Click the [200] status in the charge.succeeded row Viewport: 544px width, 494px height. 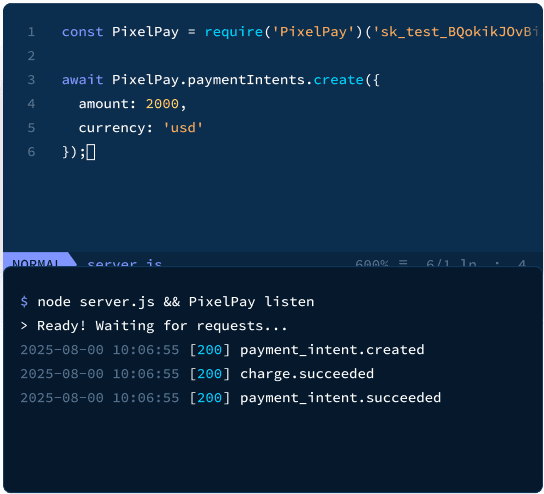[x=210, y=374]
